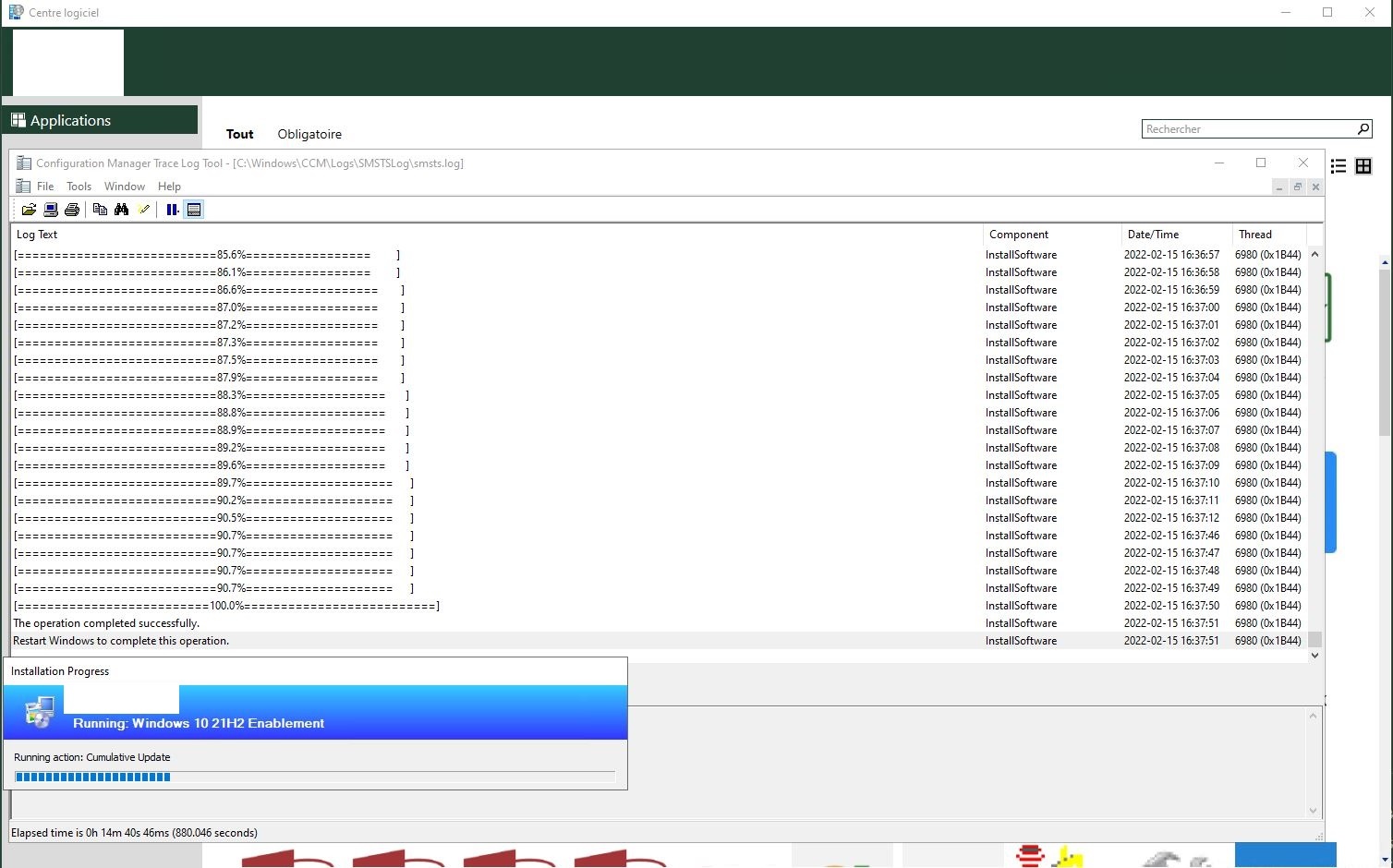Viewport: 1393px width, 868px height.
Task: Click the Cumulative Update installation progress bar
Action: 315,777
